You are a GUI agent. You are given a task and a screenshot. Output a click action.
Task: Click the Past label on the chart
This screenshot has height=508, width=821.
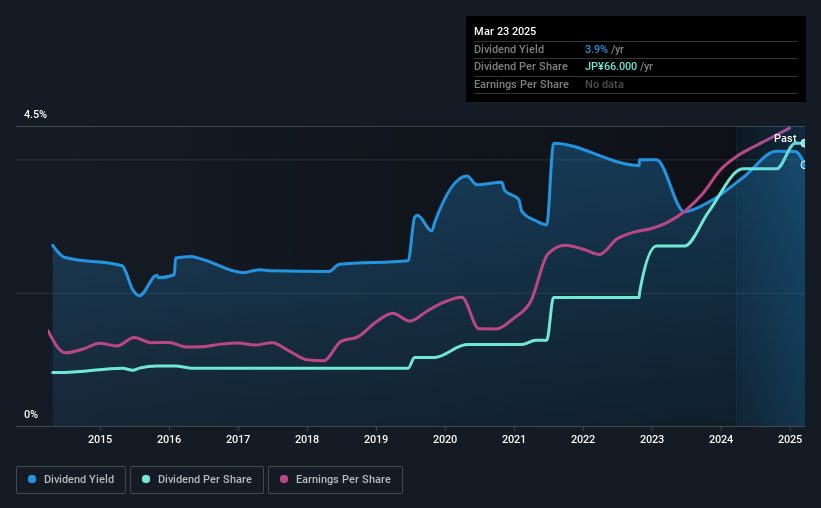click(x=785, y=138)
